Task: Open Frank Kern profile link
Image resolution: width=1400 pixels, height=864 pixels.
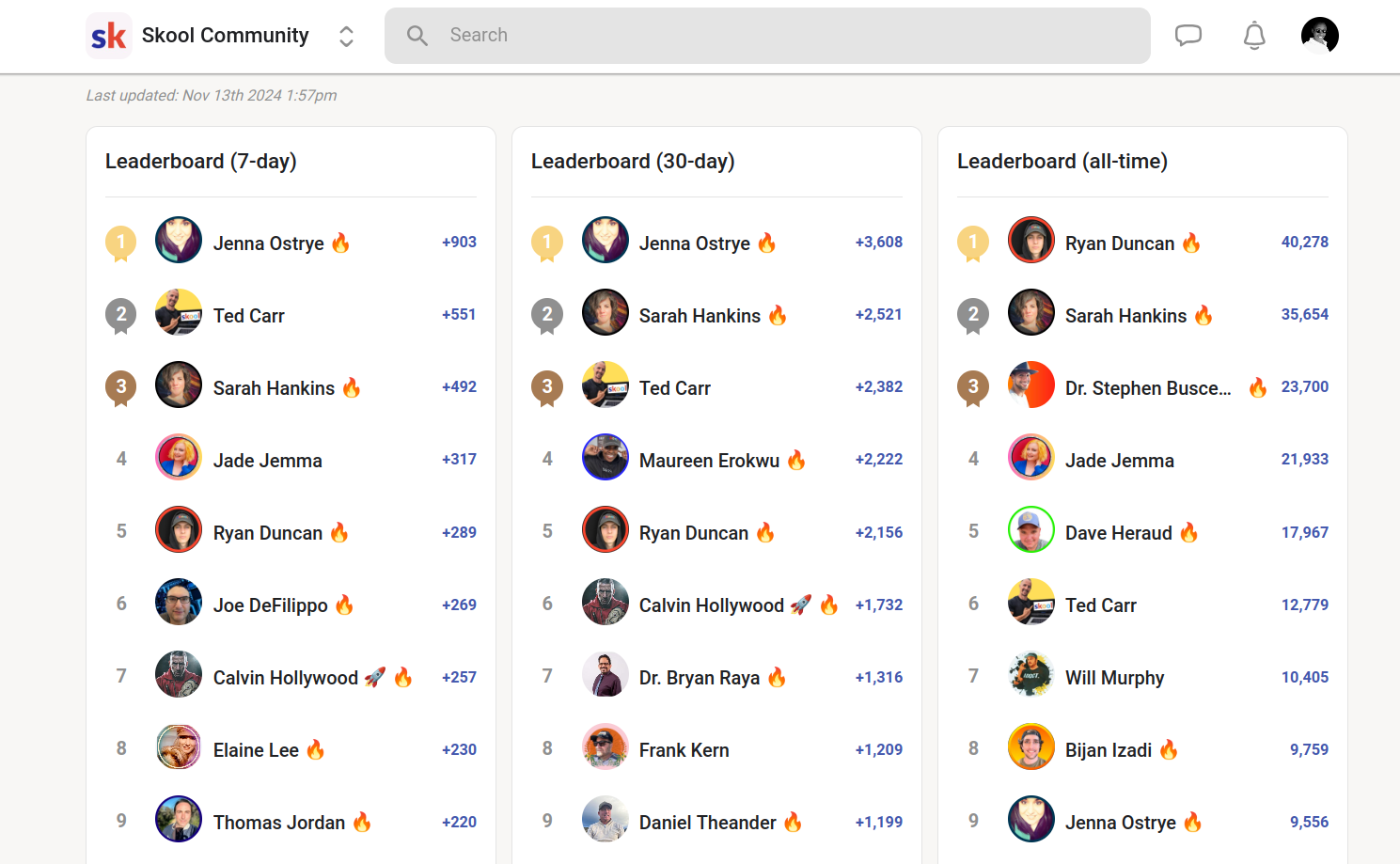Action: [684, 750]
